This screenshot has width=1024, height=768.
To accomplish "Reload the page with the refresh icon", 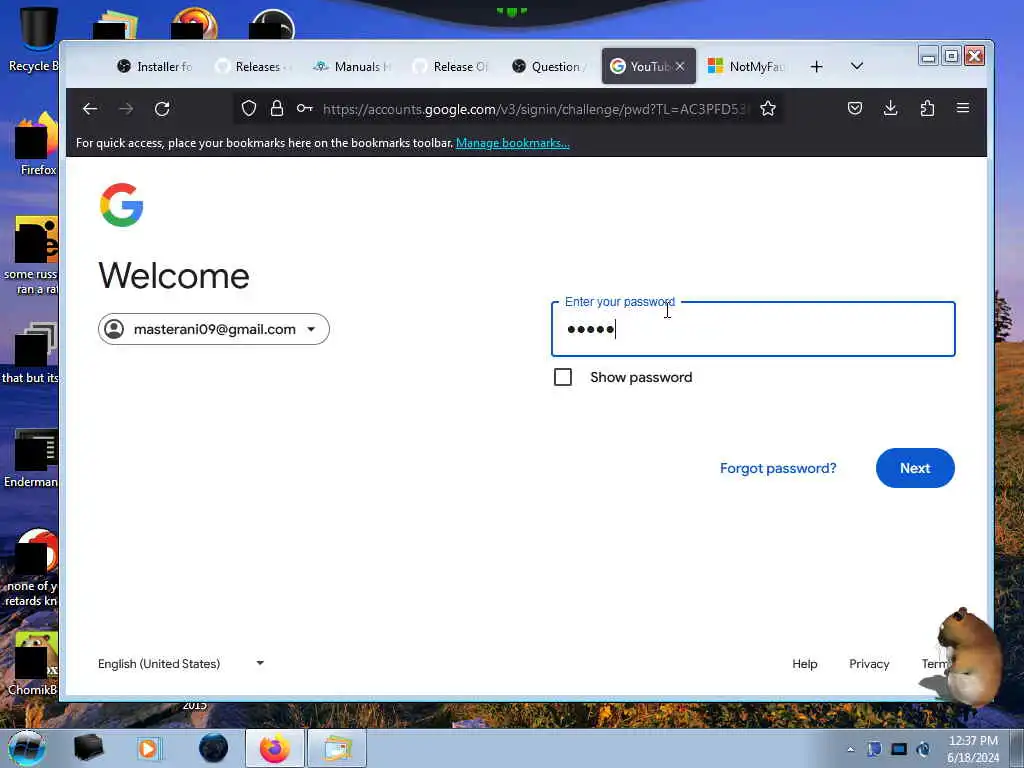I will pyautogui.click(x=162, y=109).
